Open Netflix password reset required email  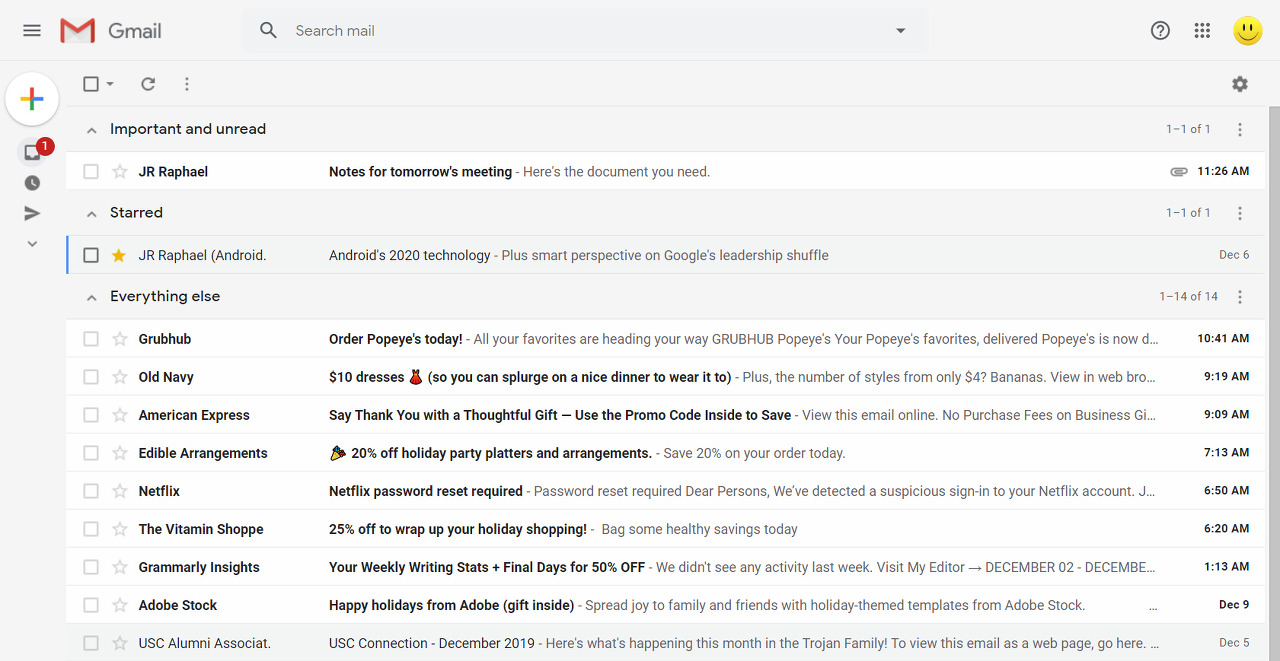click(x=665, y=491)
